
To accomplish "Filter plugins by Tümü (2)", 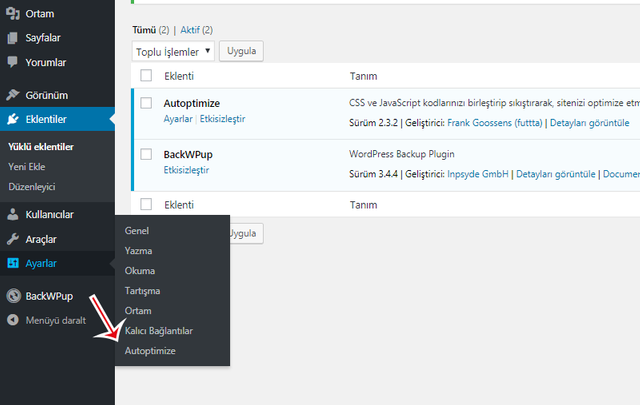I will pyautogui.click(x=150, y=30).
